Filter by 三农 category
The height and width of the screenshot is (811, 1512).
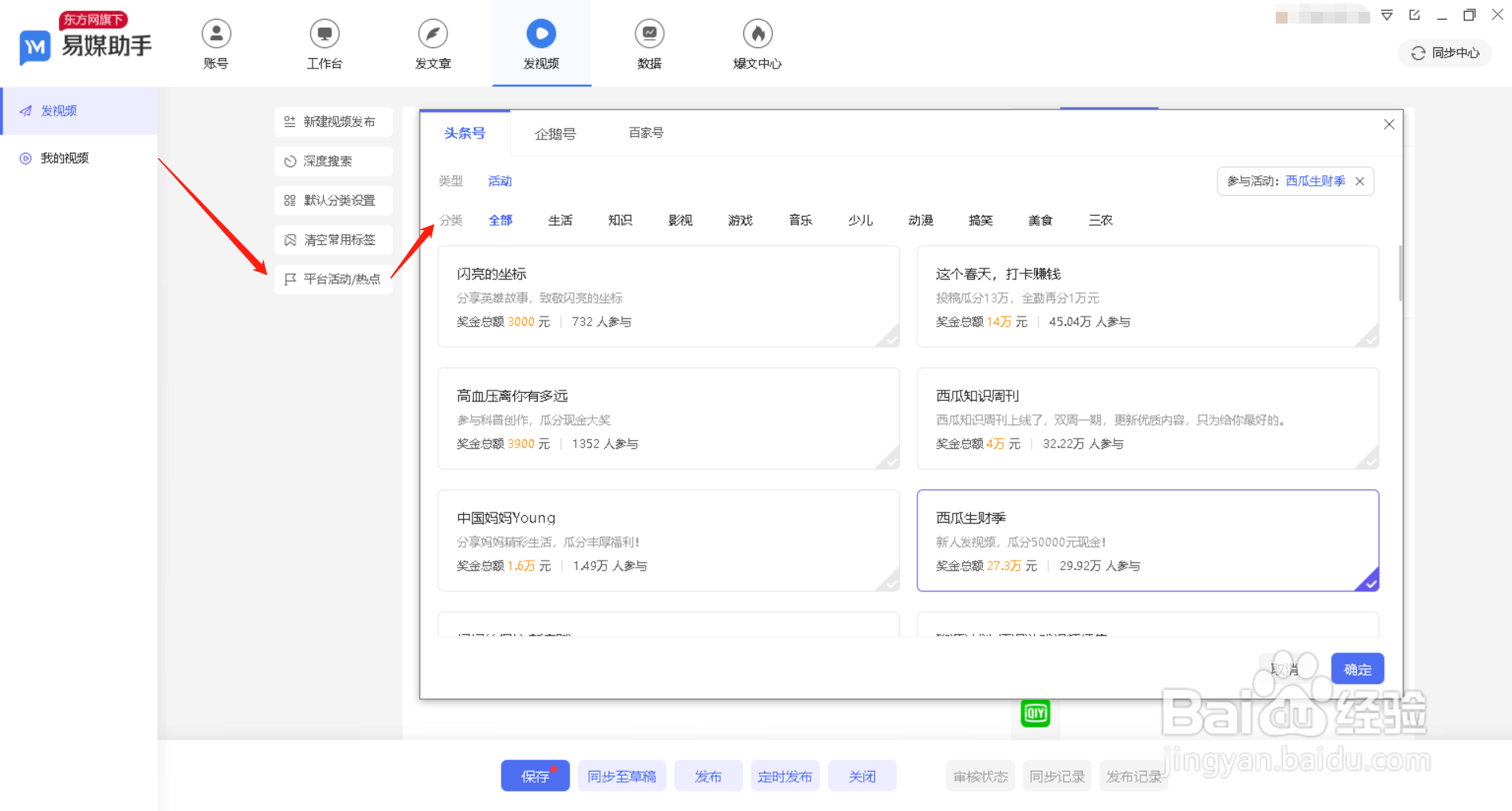[x=1100, y=220]
